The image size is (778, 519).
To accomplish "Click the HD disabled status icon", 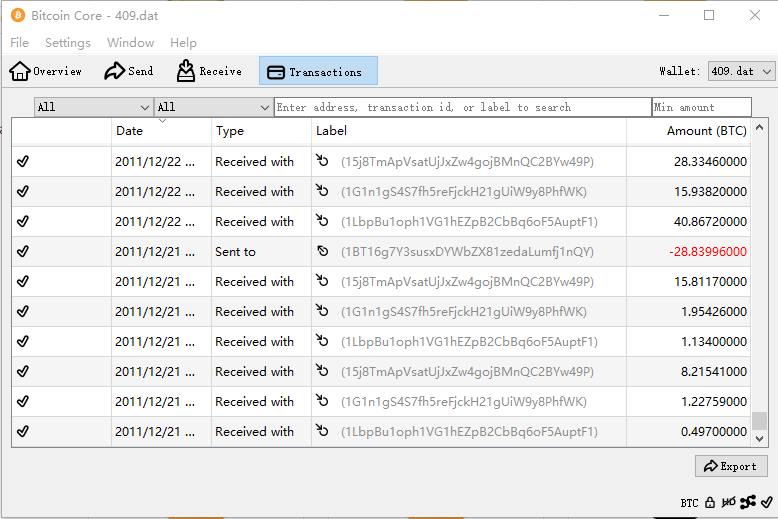I will point(728,503).
